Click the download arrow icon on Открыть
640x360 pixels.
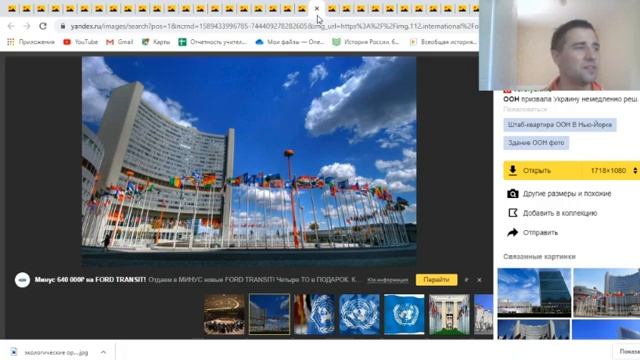click(x=513, y=170)
